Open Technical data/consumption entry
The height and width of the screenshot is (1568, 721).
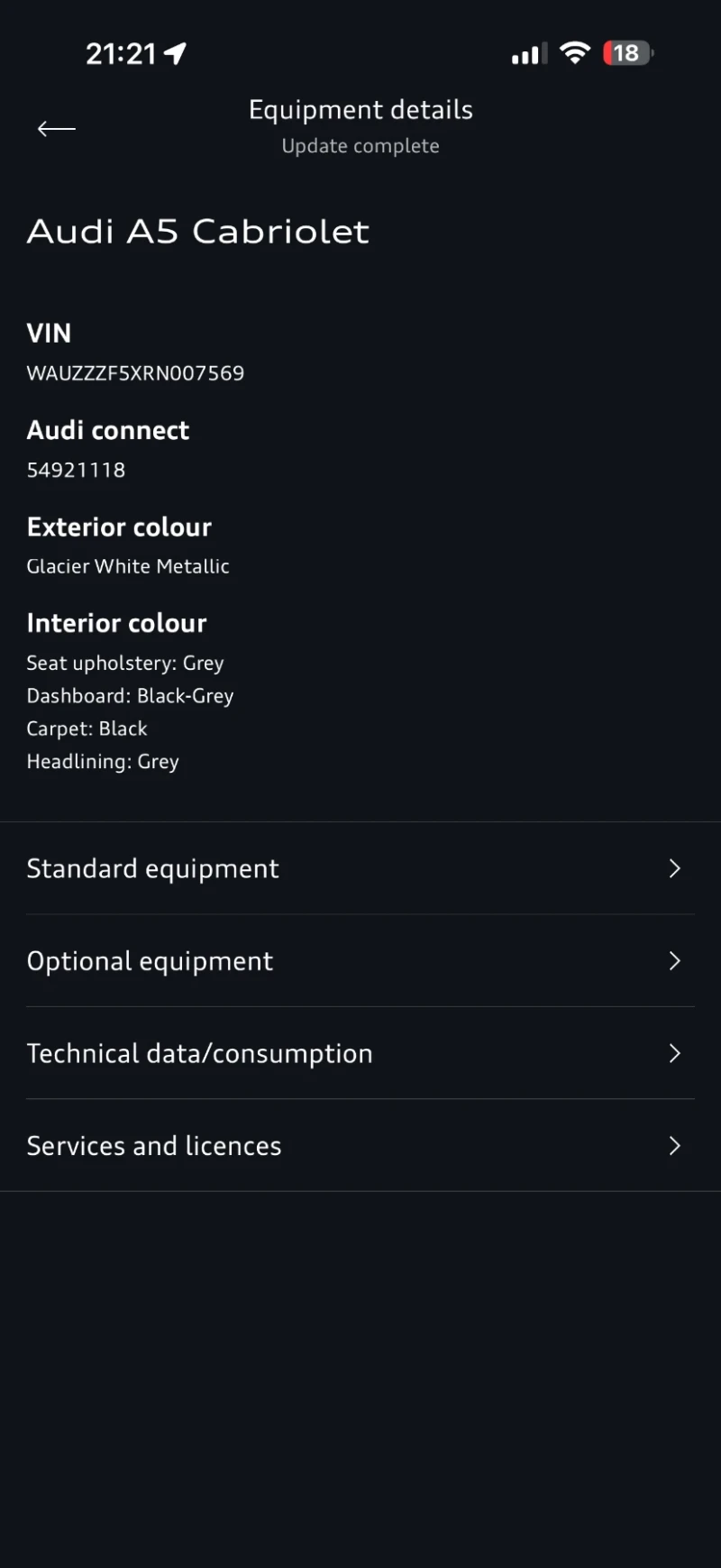coord(200,1053)
